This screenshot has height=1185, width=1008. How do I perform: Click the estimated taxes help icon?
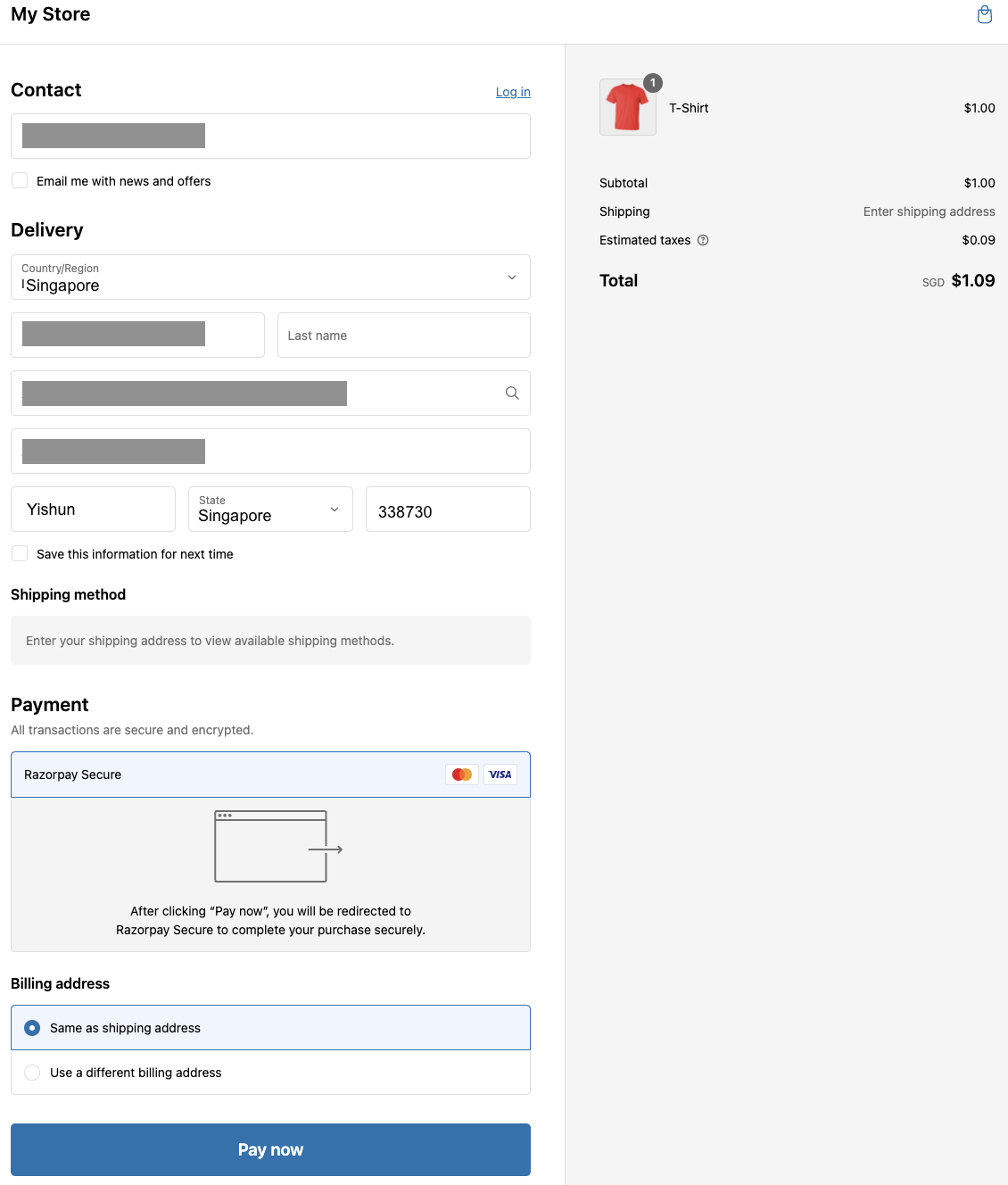[703, 240]
